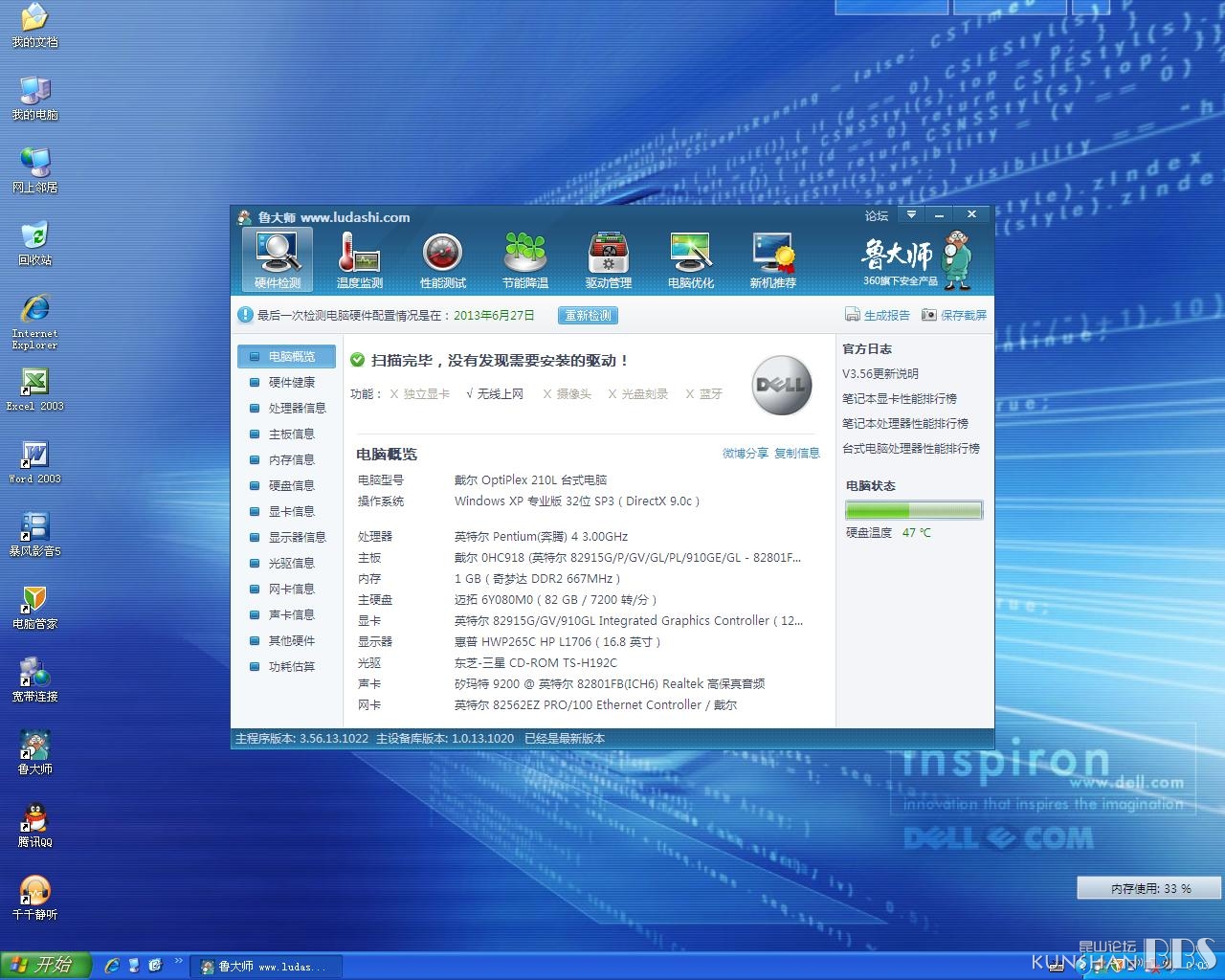Launch Internet Explorer from desktop

34,322
